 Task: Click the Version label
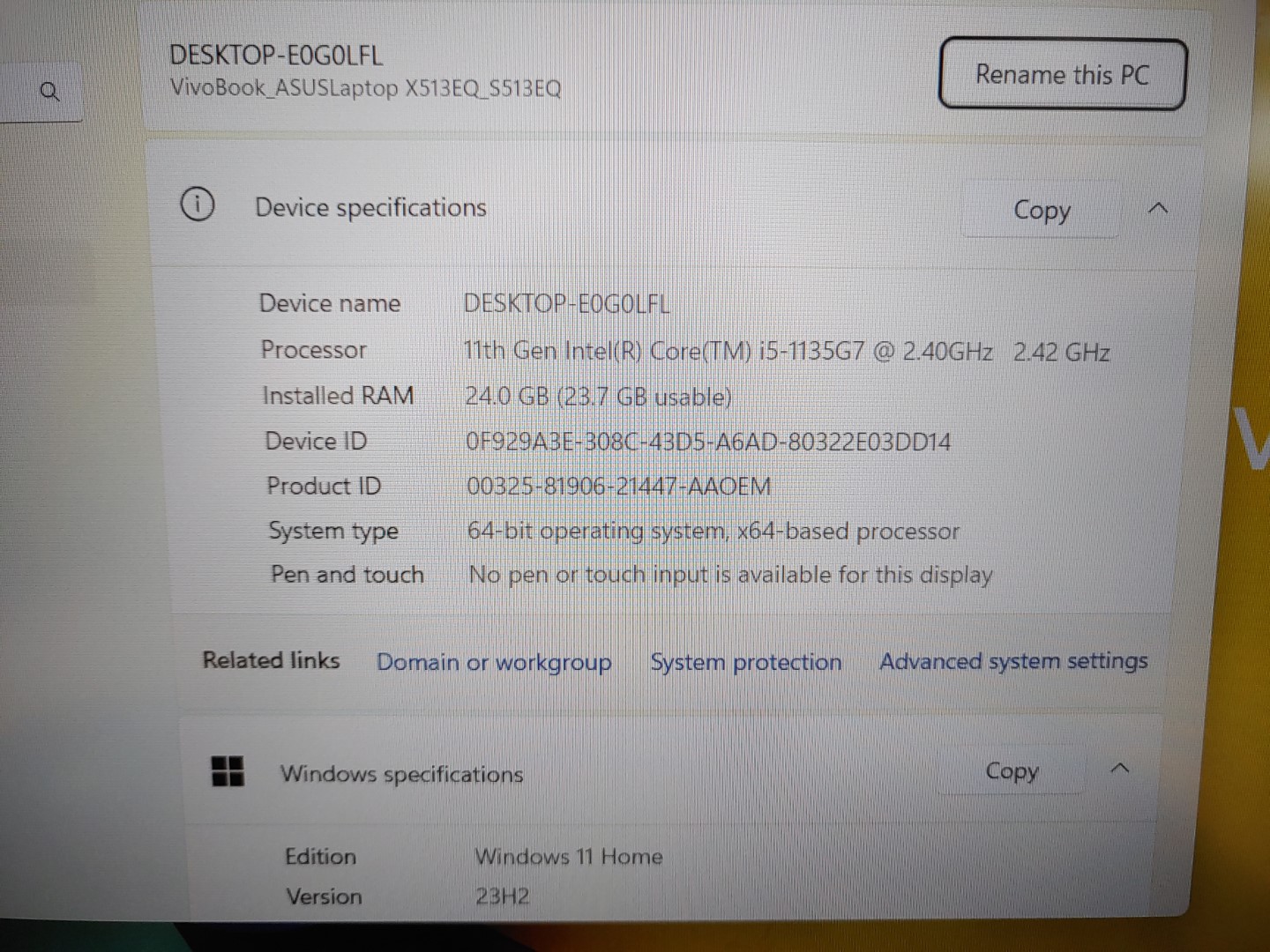point(325,896)
